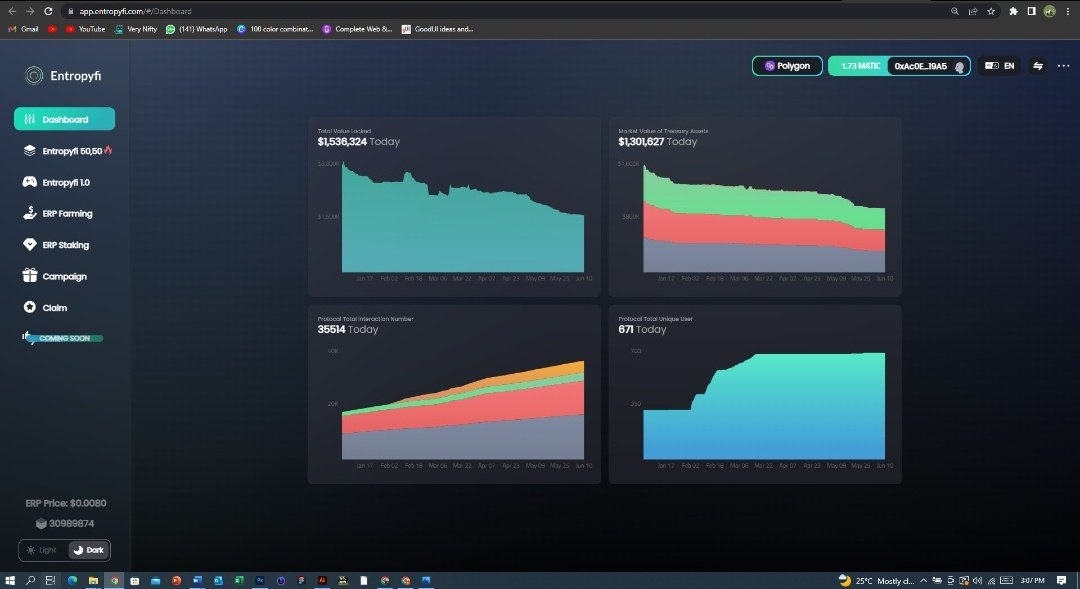Viewport: 1080px width, 589px height.
Task: Expand the system tray hidden icons arrow
Action: [x=924, y=581]
